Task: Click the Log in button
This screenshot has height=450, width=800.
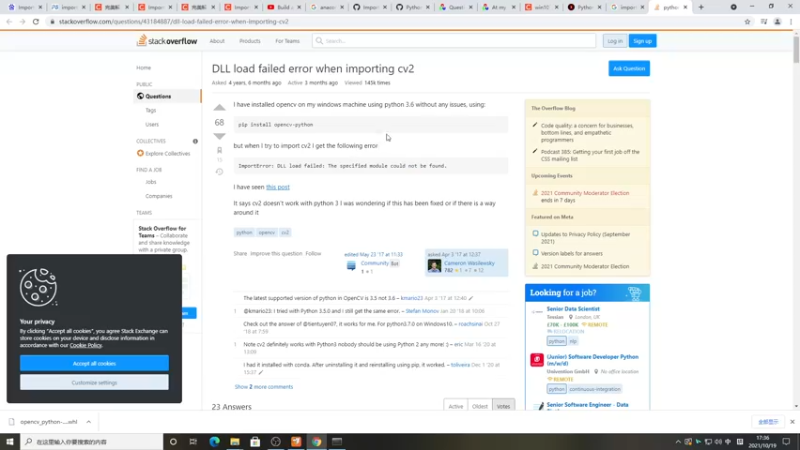Action: (615, 41)
